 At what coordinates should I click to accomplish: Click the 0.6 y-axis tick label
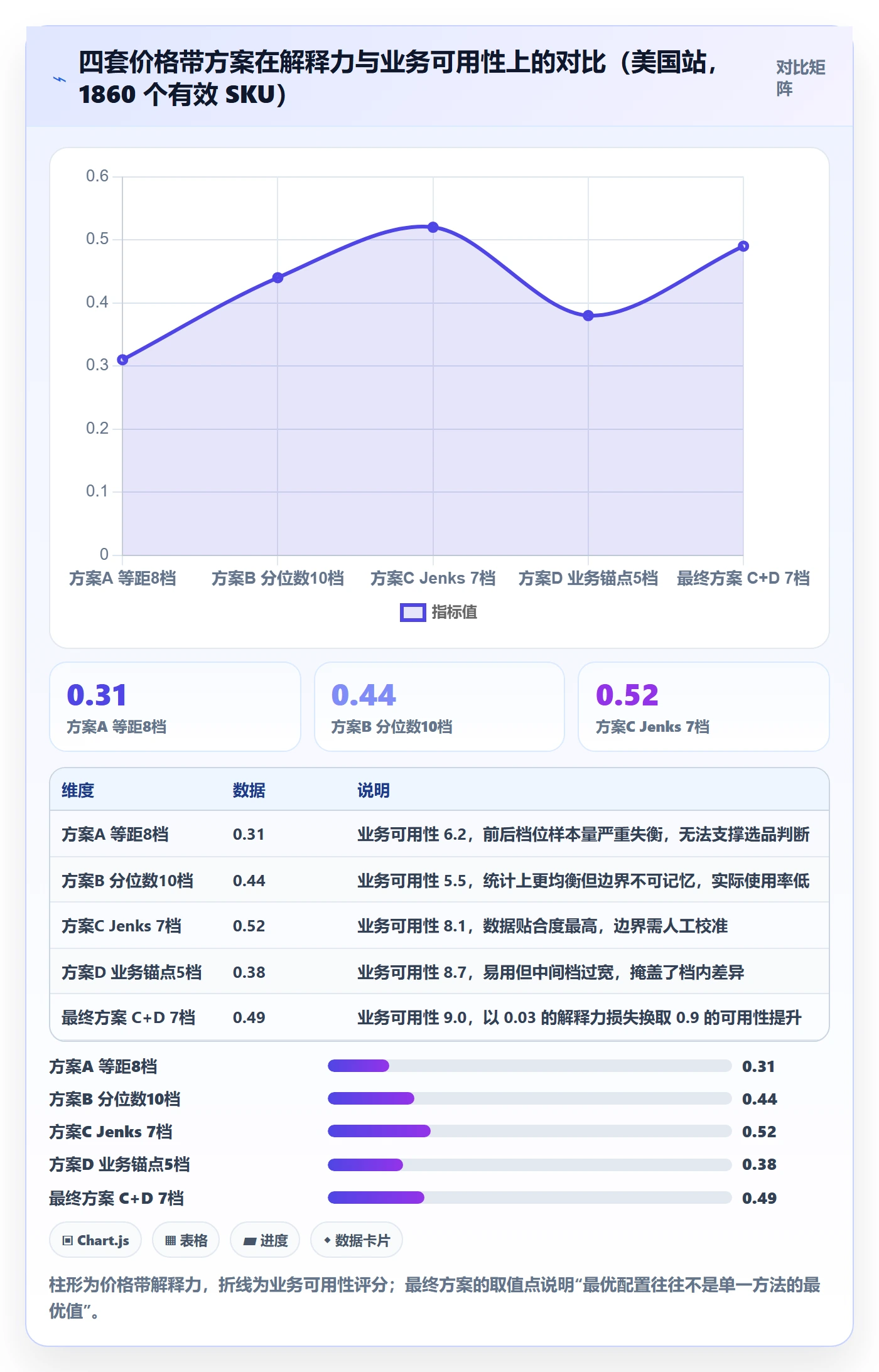[x=97, y=176]
